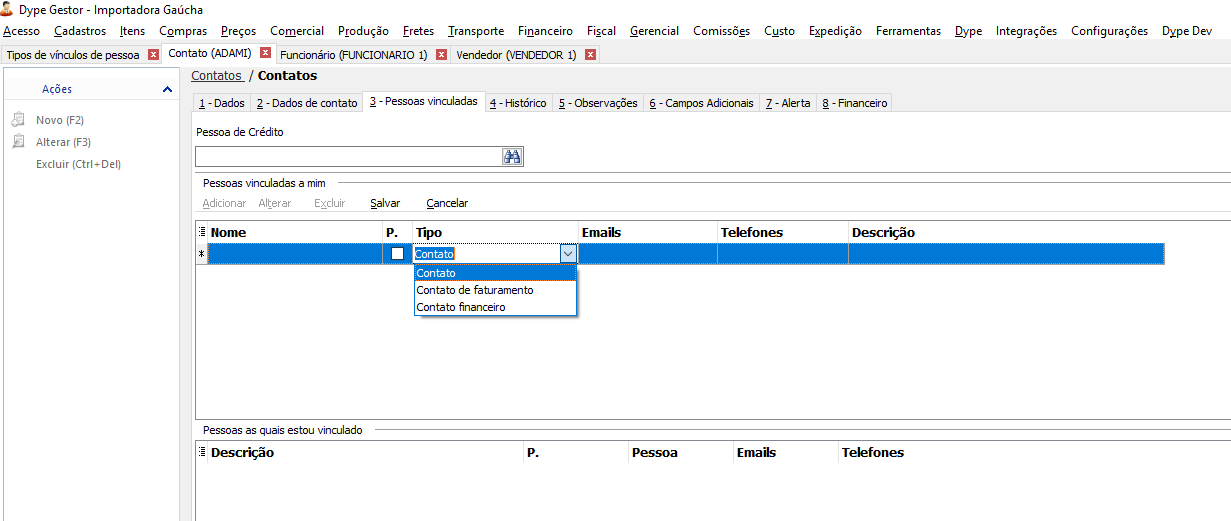Screen dimensions: 1231x521
Task: Tick the P. checkbox in the new row
Action: click(x=397, y=253)
